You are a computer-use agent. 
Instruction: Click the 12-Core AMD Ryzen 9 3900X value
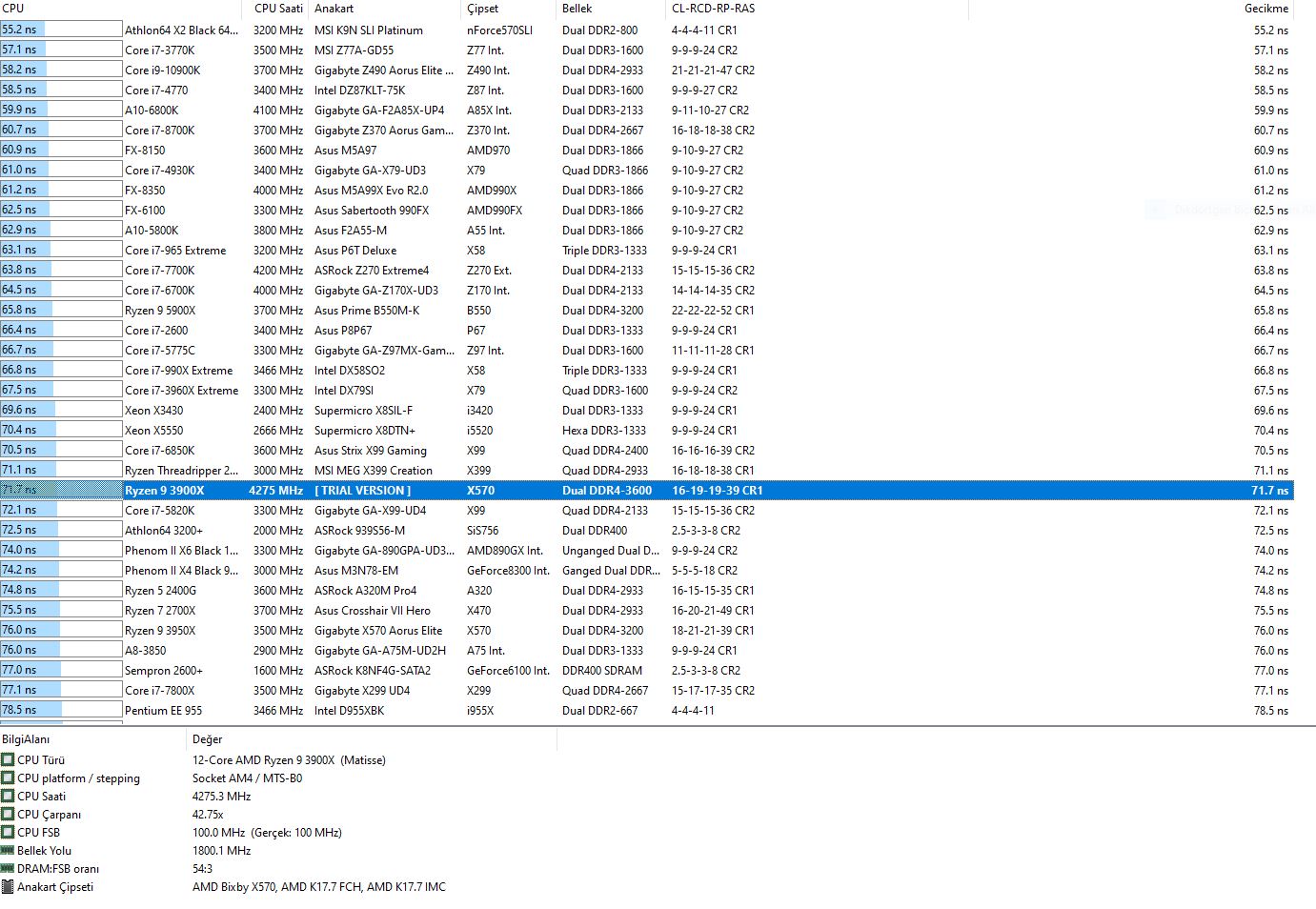[x=289, y=759]
